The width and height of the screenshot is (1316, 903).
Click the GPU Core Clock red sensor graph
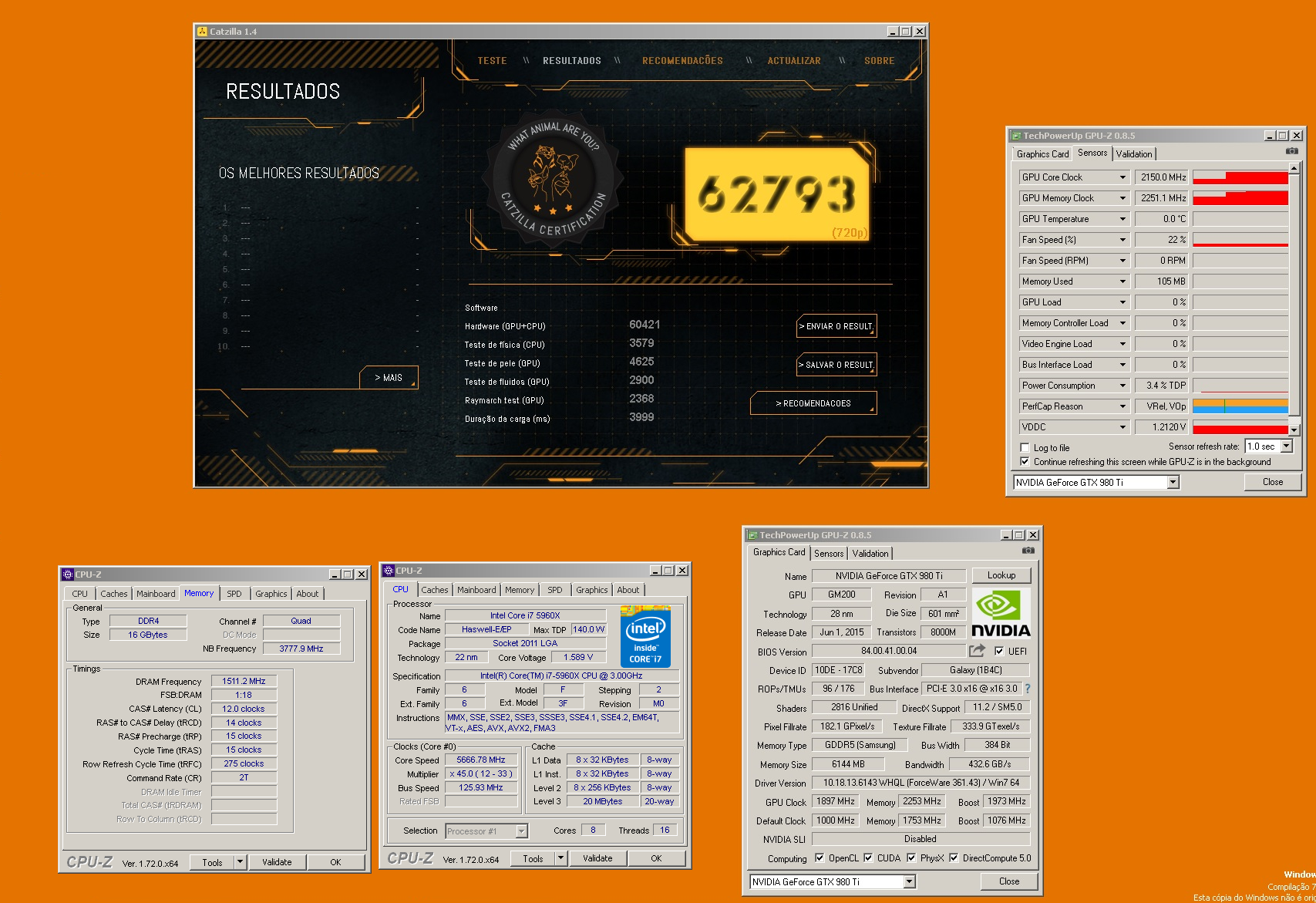coord(1240,177)
